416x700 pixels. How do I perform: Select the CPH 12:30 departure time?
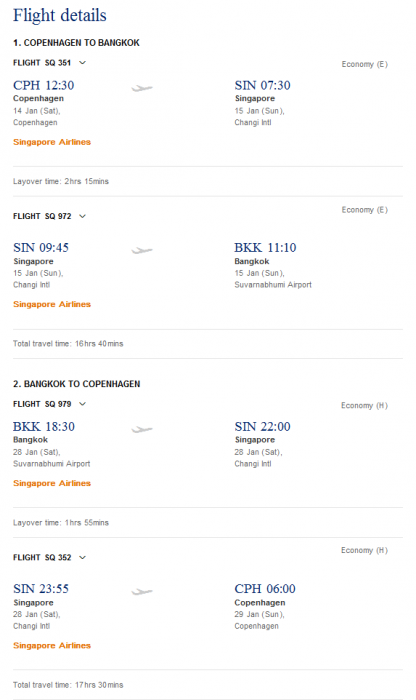(x=44, y=85)
